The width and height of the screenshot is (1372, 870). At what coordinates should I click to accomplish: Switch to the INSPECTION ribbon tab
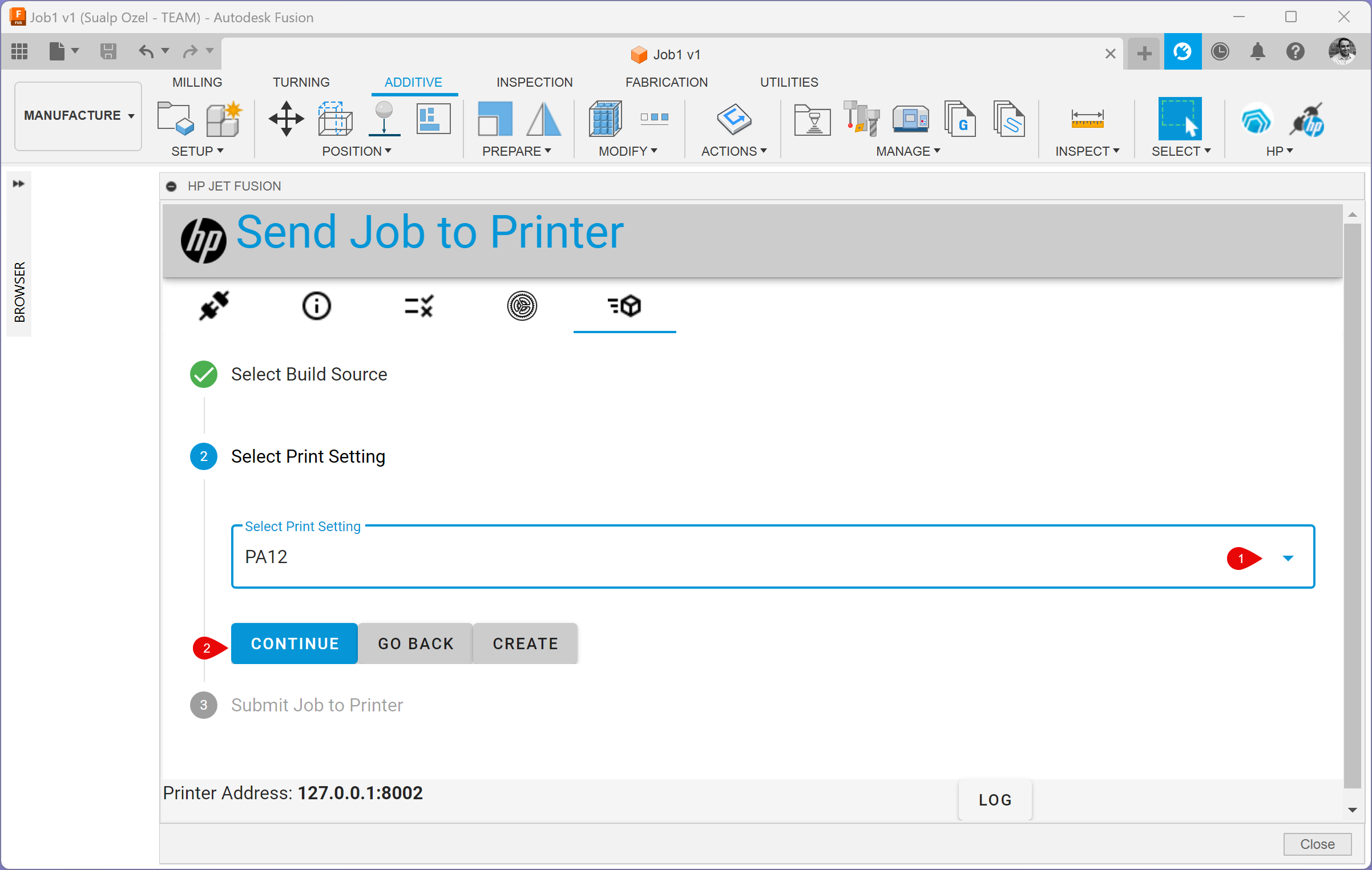tap(534, 82)
